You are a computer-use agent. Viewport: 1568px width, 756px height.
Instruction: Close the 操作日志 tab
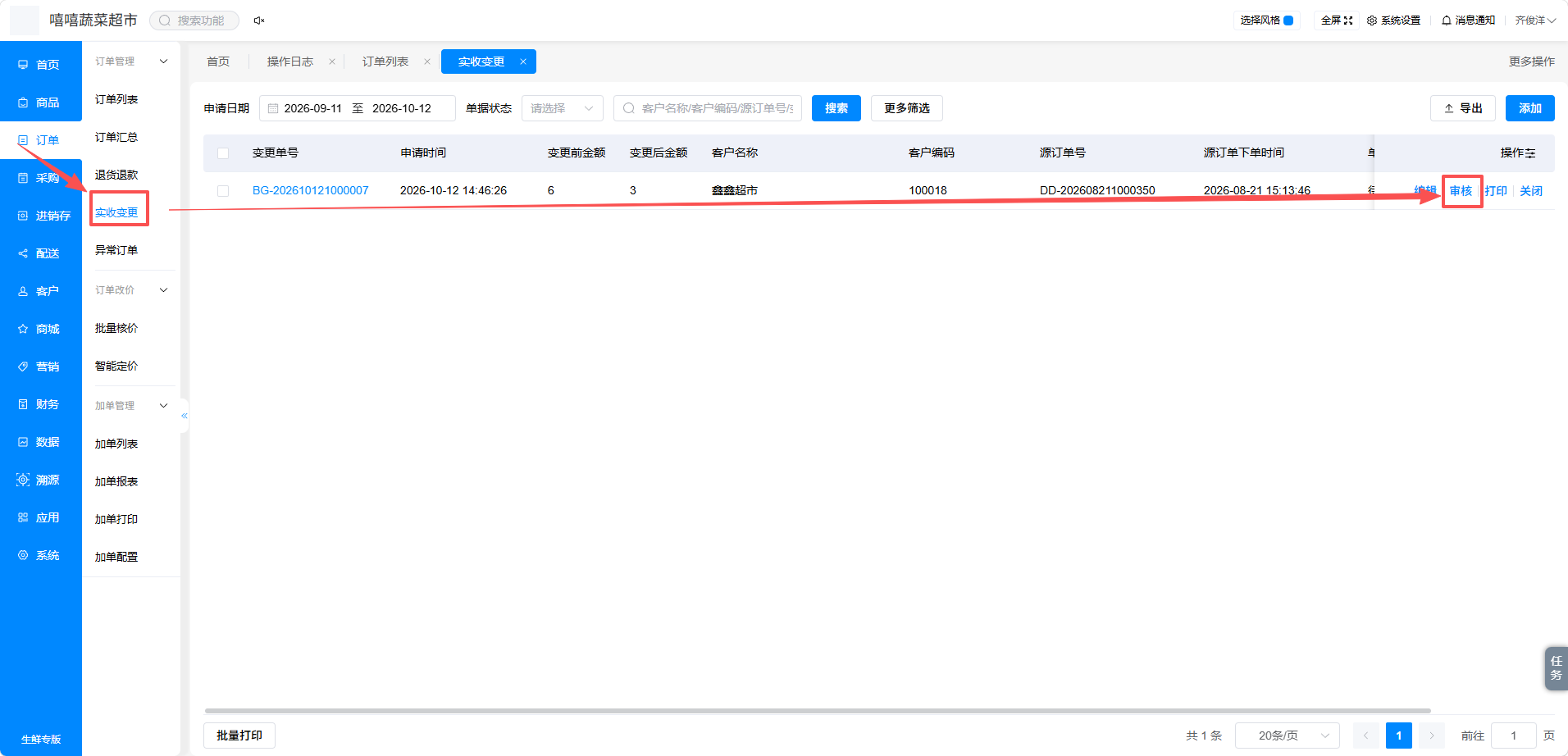point(332,61)
